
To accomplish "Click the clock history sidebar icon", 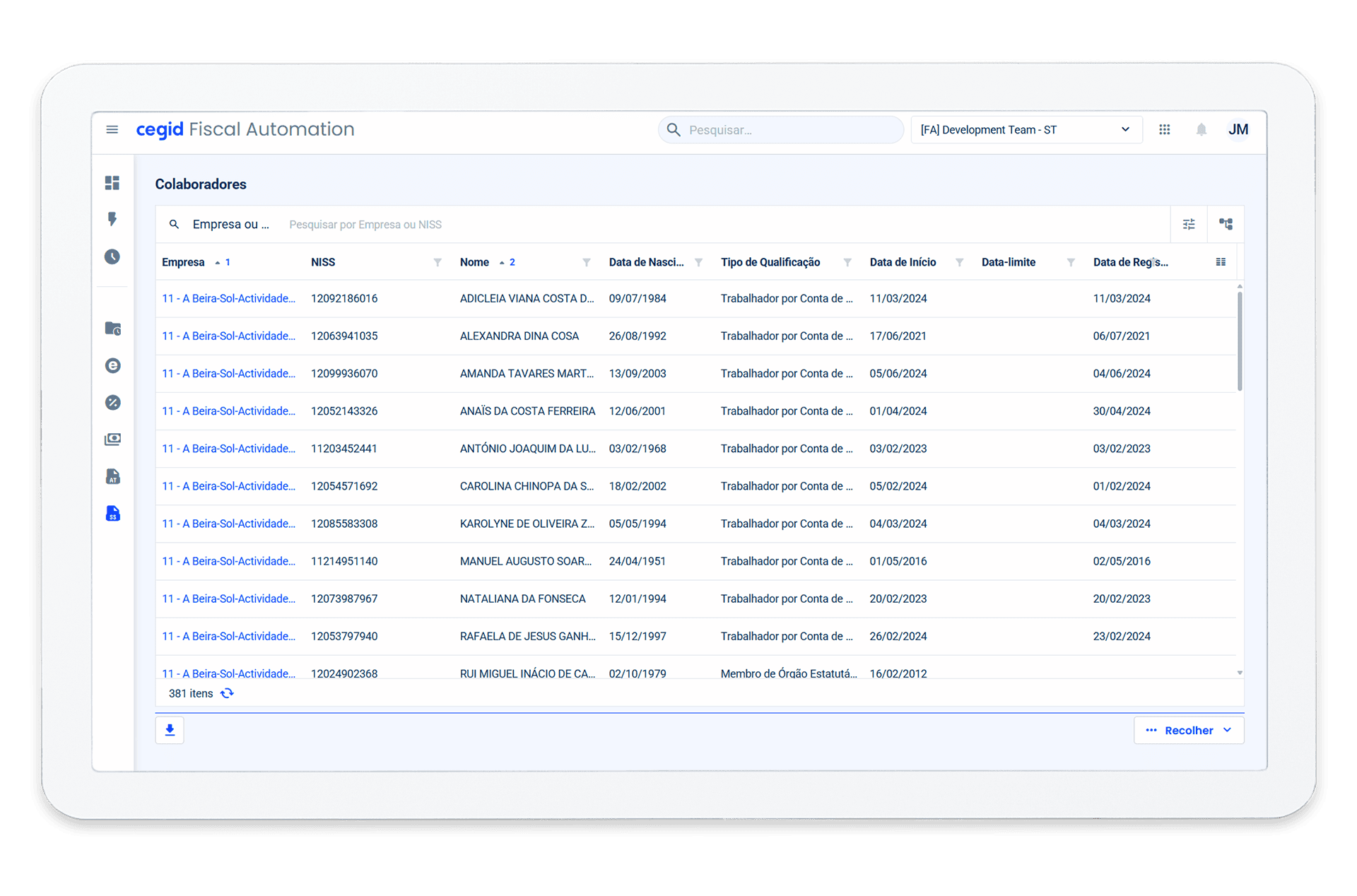I will tap(112, 257).
